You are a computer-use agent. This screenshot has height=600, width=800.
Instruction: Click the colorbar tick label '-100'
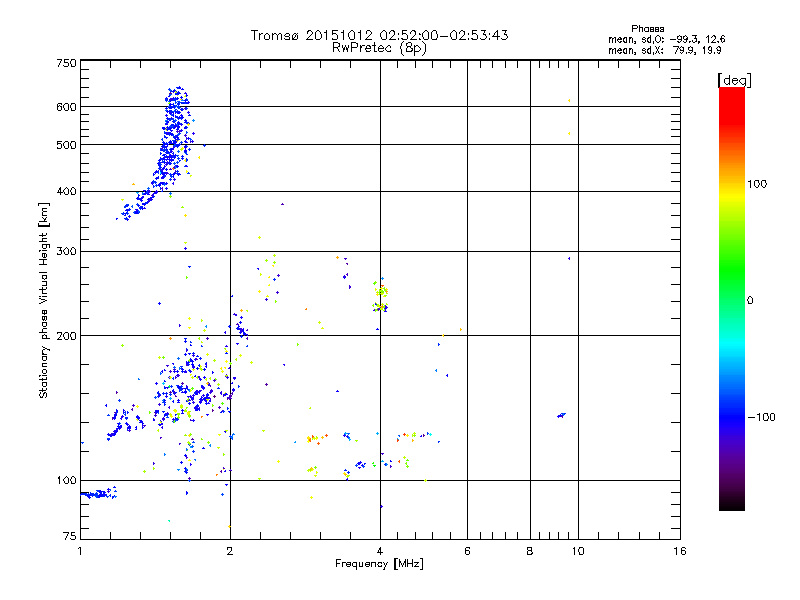click(762, 417)
